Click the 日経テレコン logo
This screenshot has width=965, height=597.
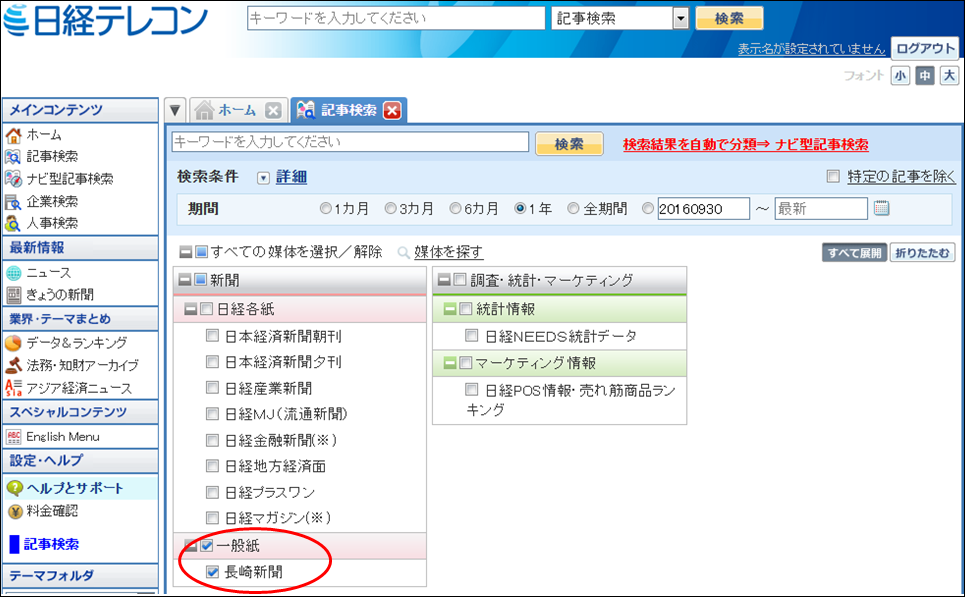pos(106,20)
